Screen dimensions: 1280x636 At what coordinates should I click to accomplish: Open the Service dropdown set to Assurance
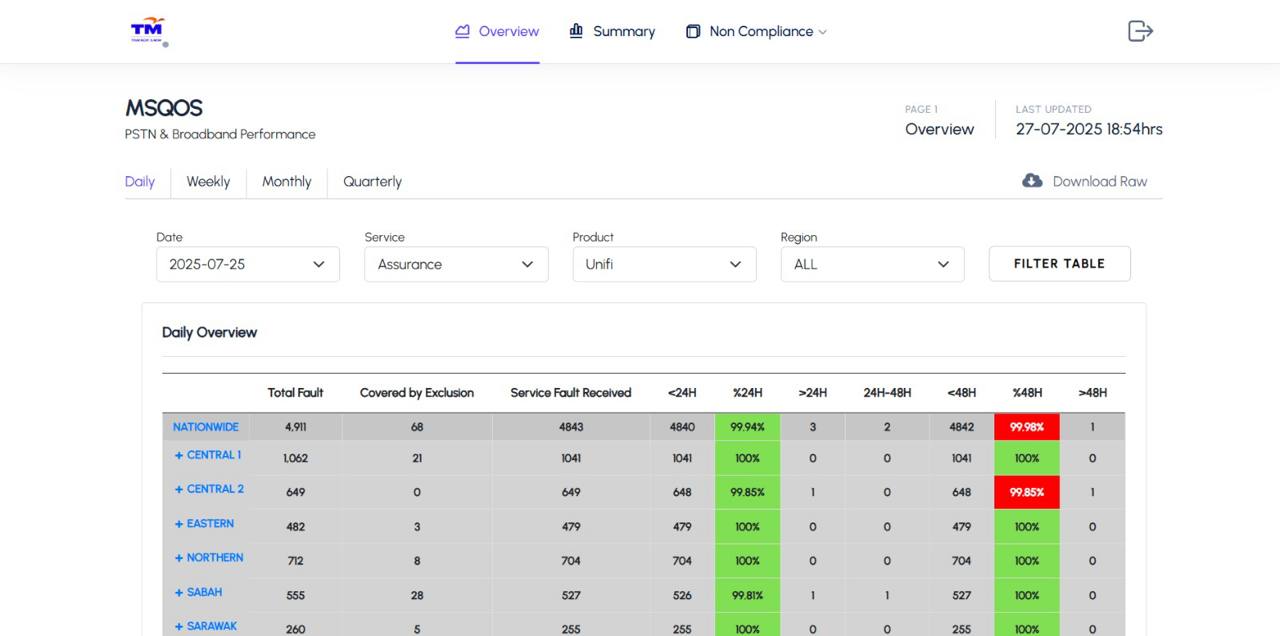pyautogui.click(x=456, y=264)
